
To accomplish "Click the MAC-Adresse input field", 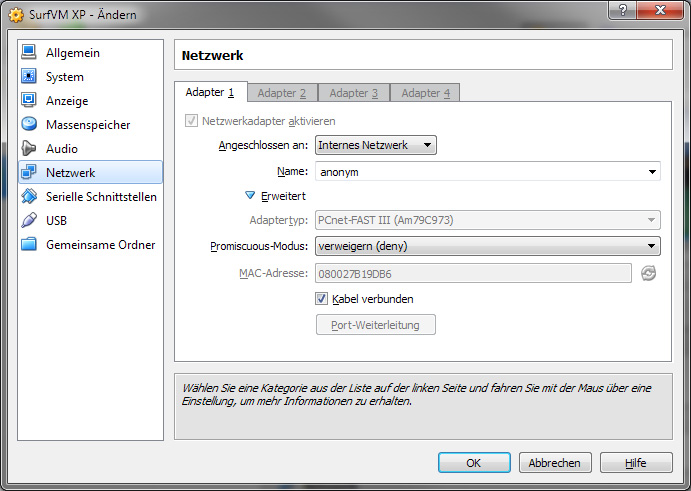I will [473, 274].
